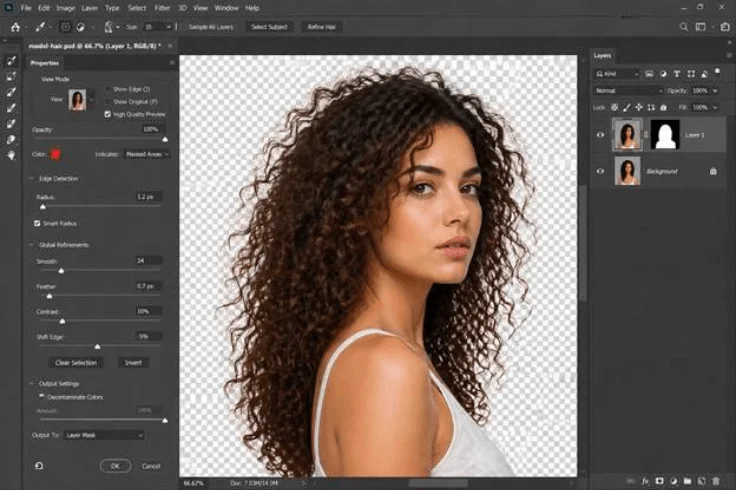Open the Kind filter dropdown in Layers
Screen dimensions: 736x490
[x=617, y=74]
